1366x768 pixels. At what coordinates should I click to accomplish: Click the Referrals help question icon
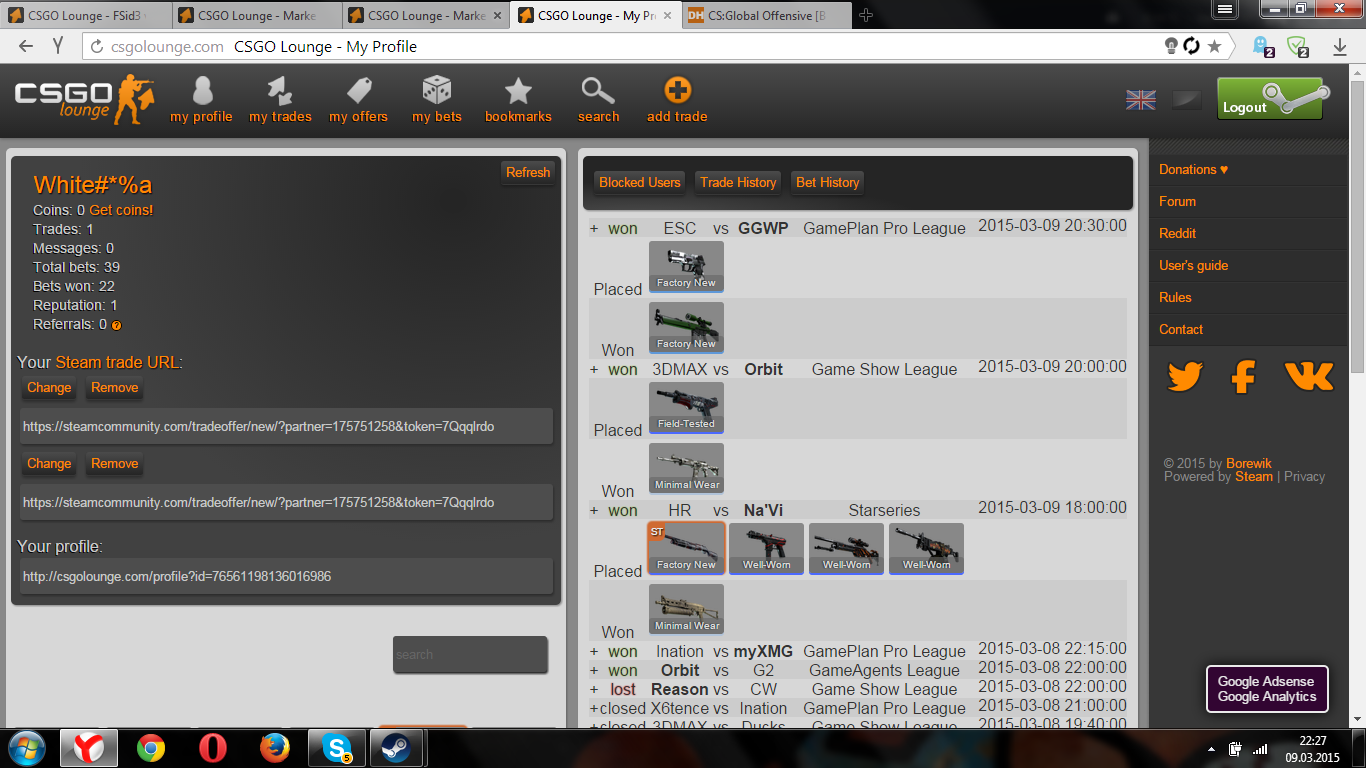click(x=117, y=325)
